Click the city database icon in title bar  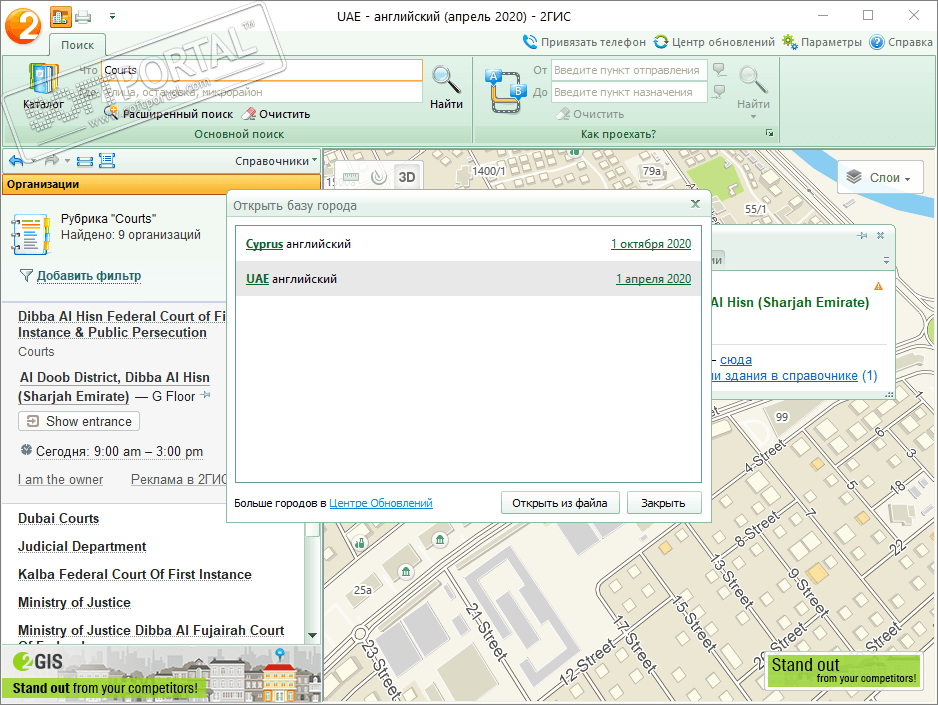[60, 17]
